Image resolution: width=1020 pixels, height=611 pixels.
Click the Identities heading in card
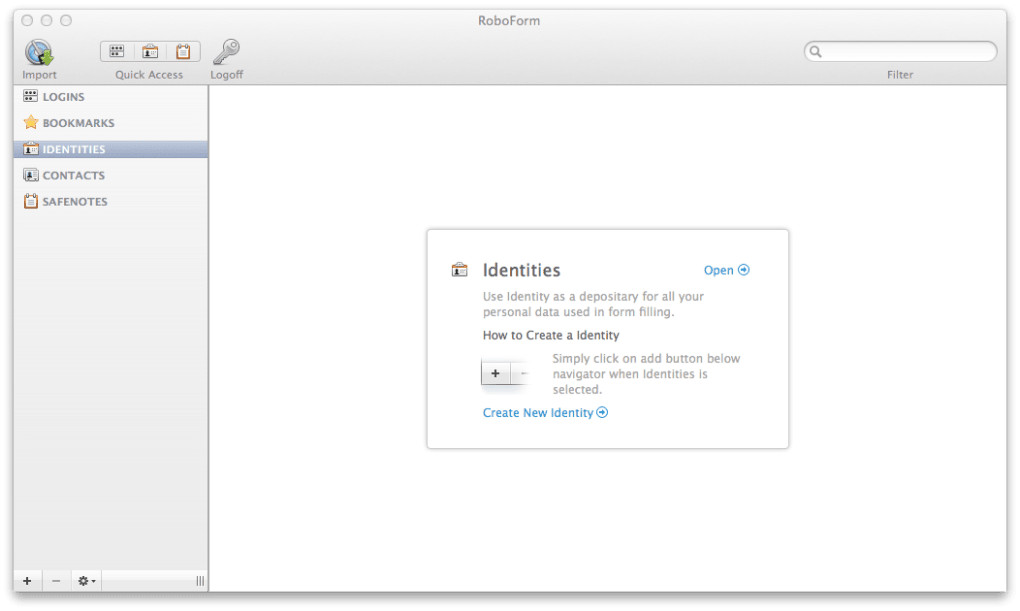[521, 270]
